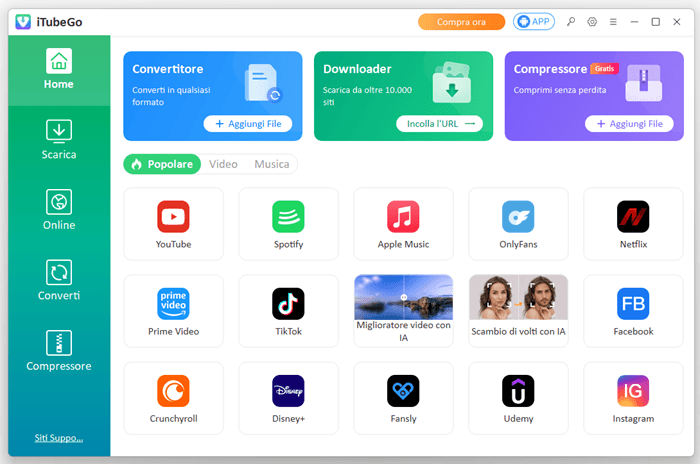Maximize the iTubeGo window
Screen dimensions: 700x464
point(655,21)
